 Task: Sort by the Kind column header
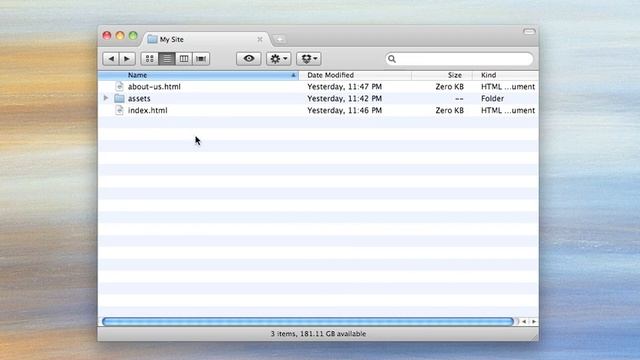click(x=506, y=75)
